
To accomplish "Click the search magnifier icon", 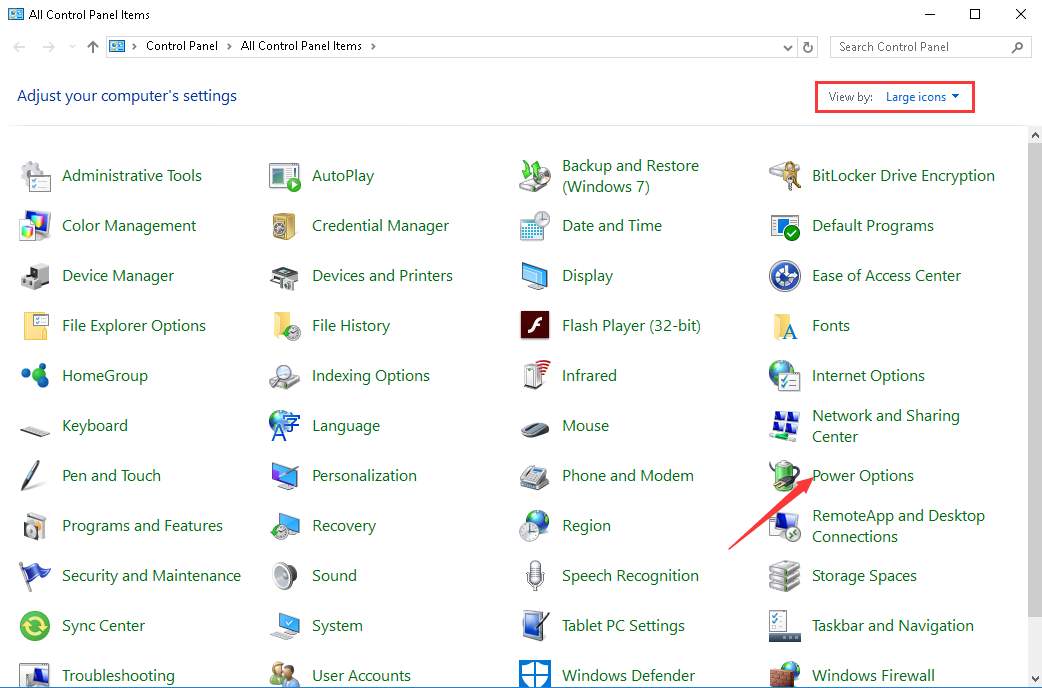I will pyautogui.click(x=1017, y=47).
